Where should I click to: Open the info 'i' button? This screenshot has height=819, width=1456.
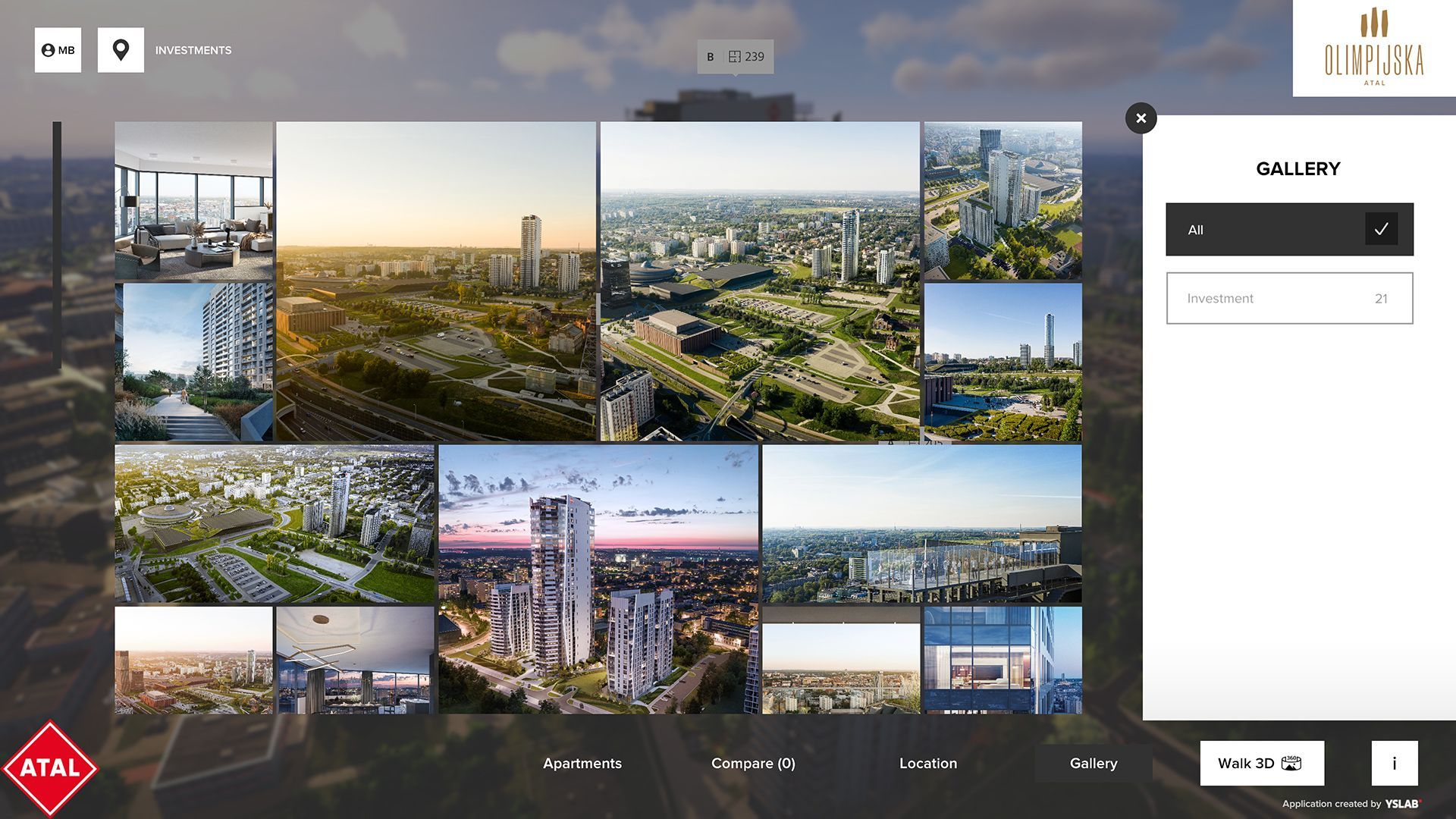click(x=1395, y=763)
